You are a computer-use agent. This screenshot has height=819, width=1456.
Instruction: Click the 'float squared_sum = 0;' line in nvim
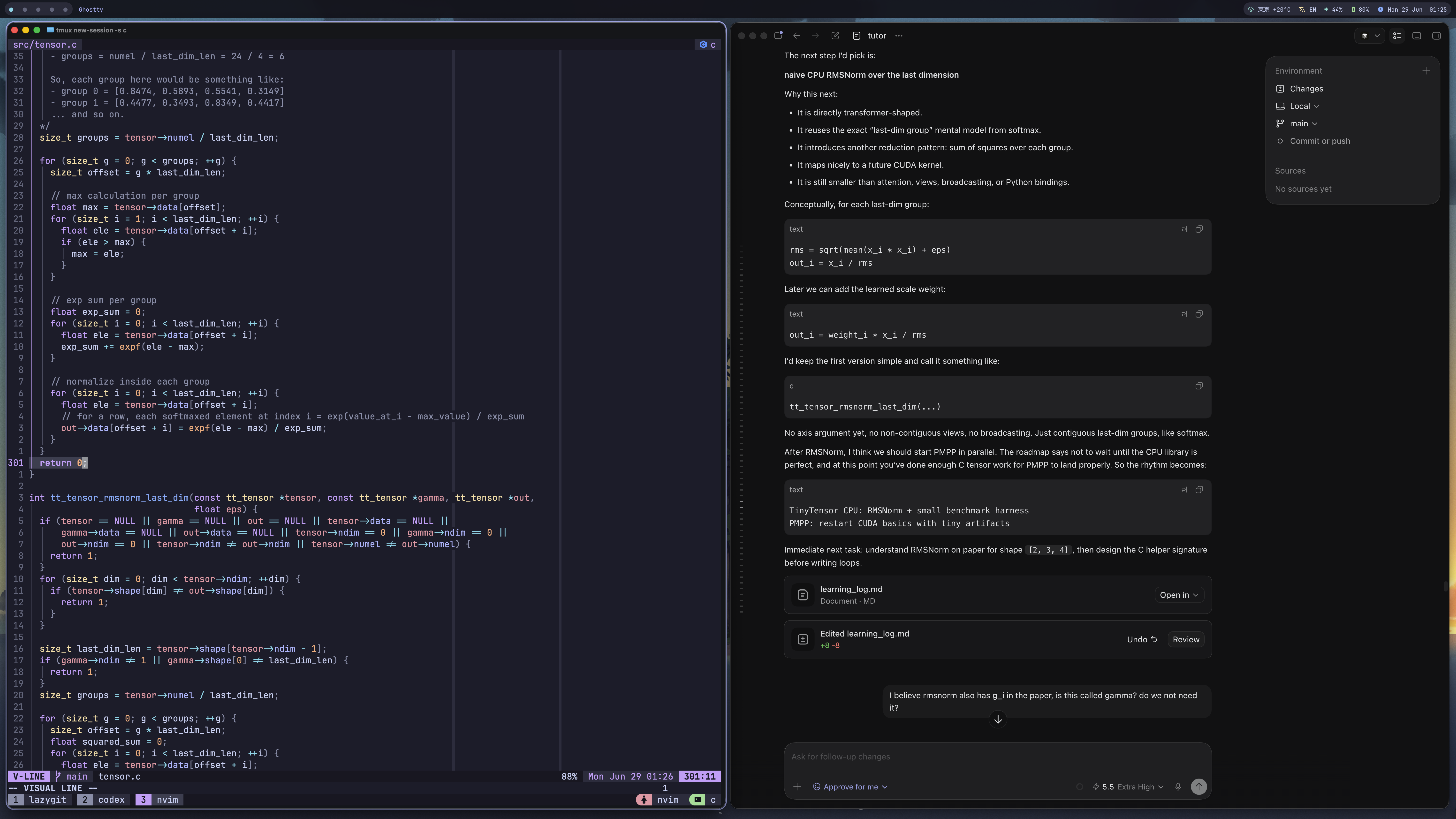(x=108, y=742)
